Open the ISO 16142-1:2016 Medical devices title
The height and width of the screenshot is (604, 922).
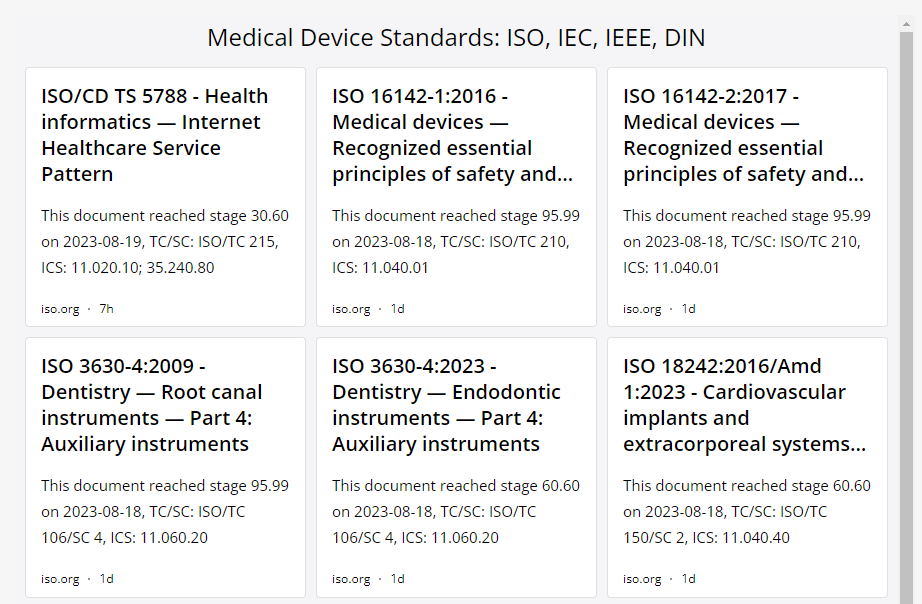pos(452,135)
